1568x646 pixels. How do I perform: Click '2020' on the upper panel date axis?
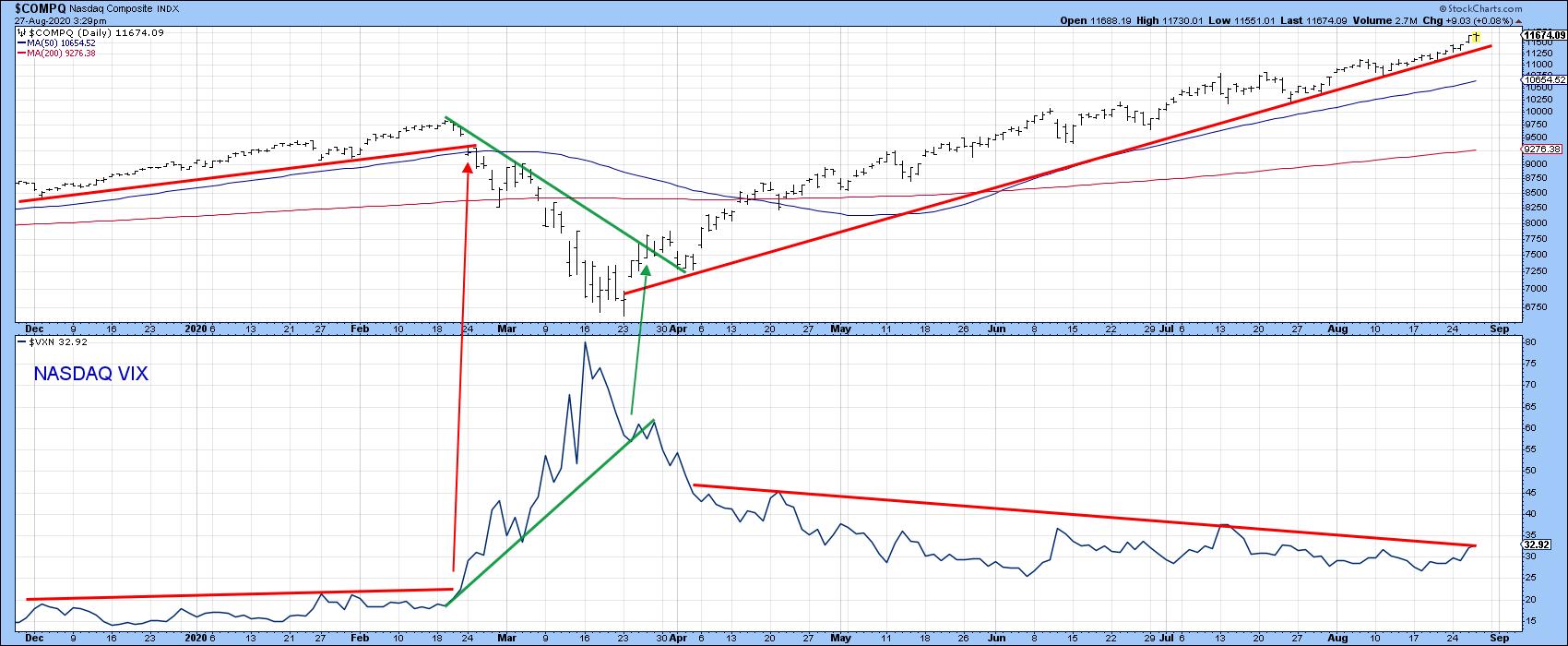[196, 328]
